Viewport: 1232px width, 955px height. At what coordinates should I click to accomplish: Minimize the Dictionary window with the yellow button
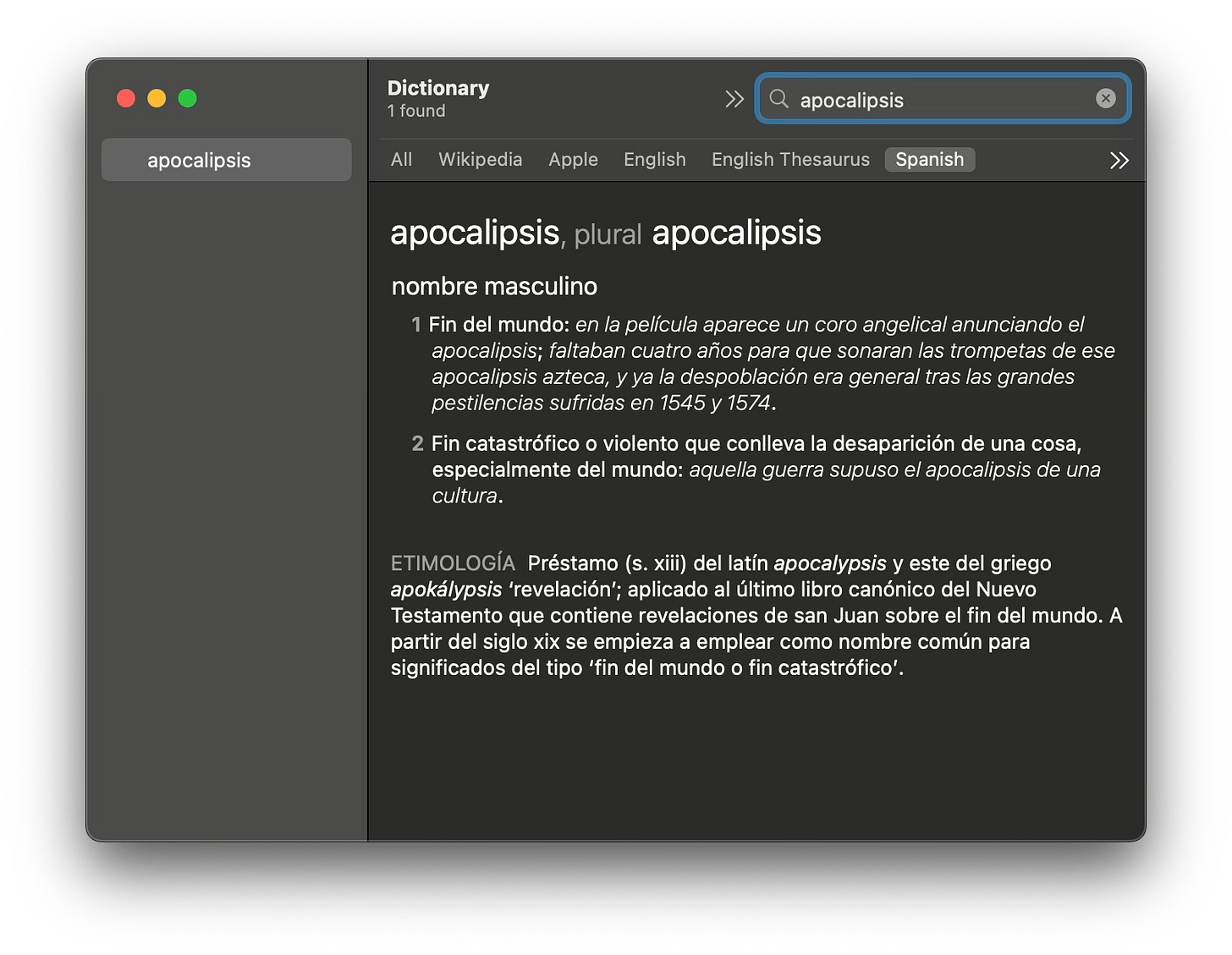(157, 99)
